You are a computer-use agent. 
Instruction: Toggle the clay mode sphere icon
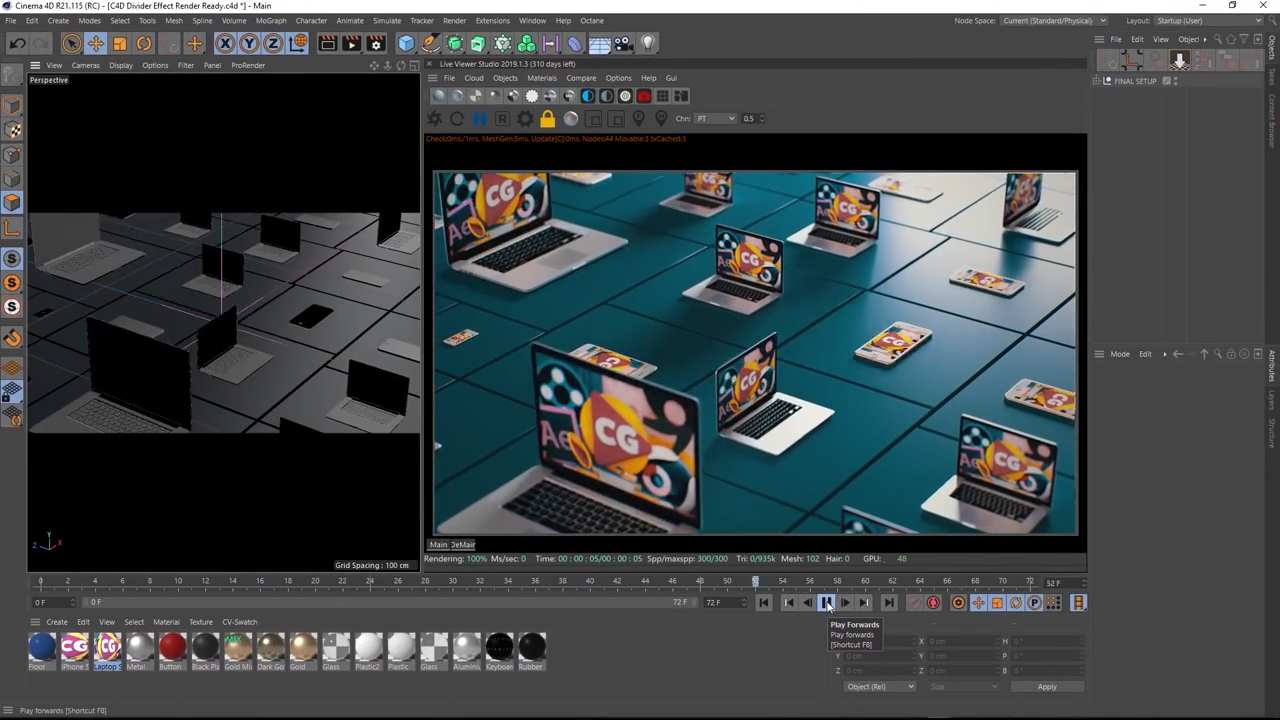coord(570,119)
